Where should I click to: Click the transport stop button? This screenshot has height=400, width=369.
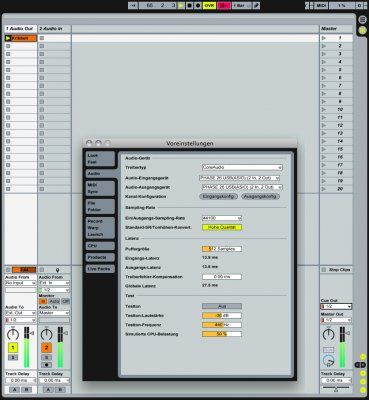point(189,6)
